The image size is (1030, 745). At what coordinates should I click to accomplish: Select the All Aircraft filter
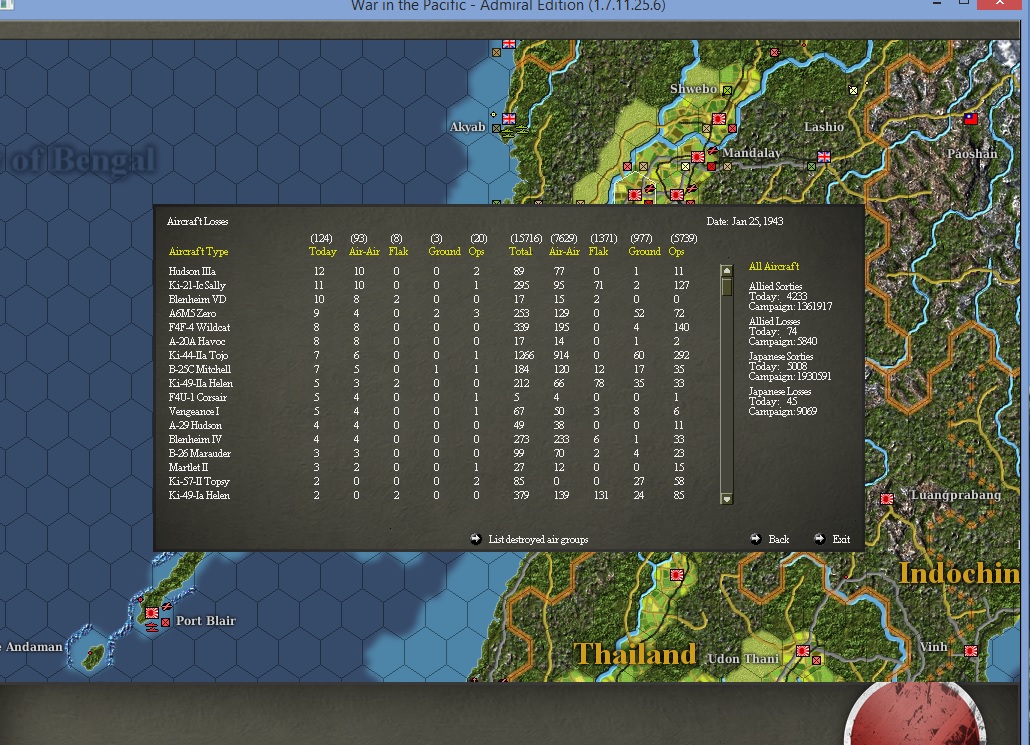(x=774, y=266)
